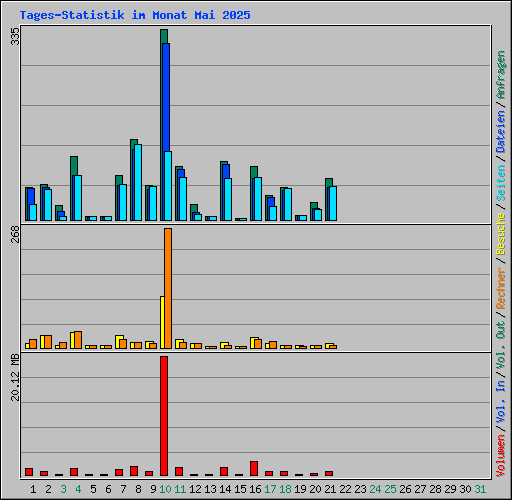Click the 20.12 MB axis label
512x500 pixels.
[15, 378]
